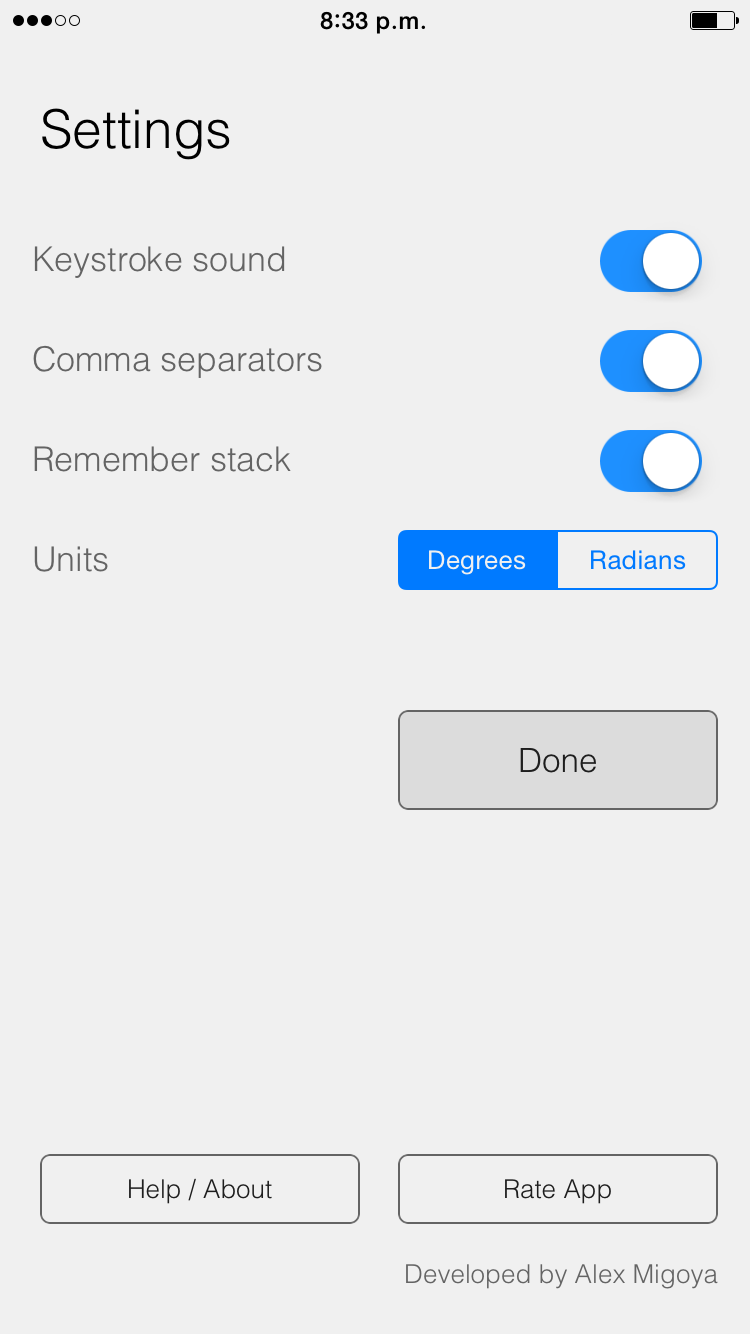This screenshot has width=750, height=1334.
Task: Tap the white knob on the Keystroke sound switch
Action: [670, 261]
